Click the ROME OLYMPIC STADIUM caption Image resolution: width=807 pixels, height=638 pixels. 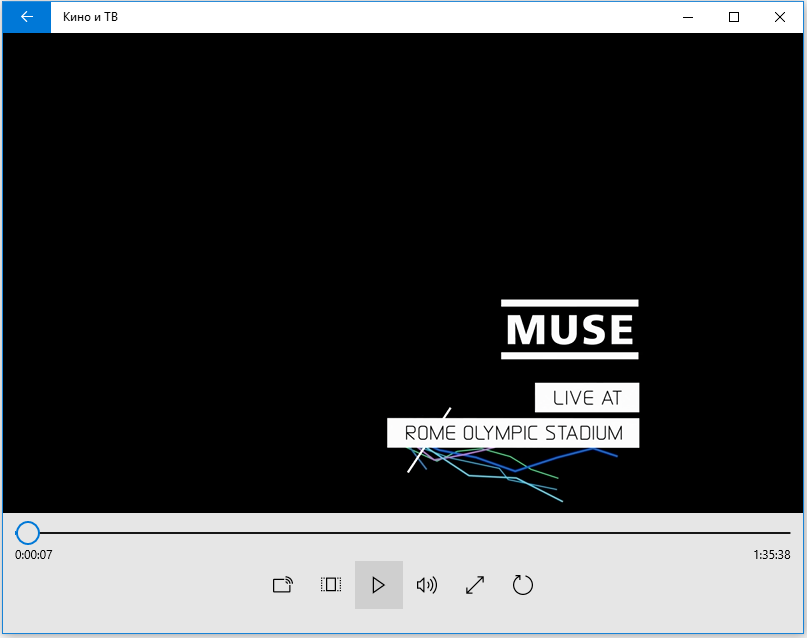point(513,433)
